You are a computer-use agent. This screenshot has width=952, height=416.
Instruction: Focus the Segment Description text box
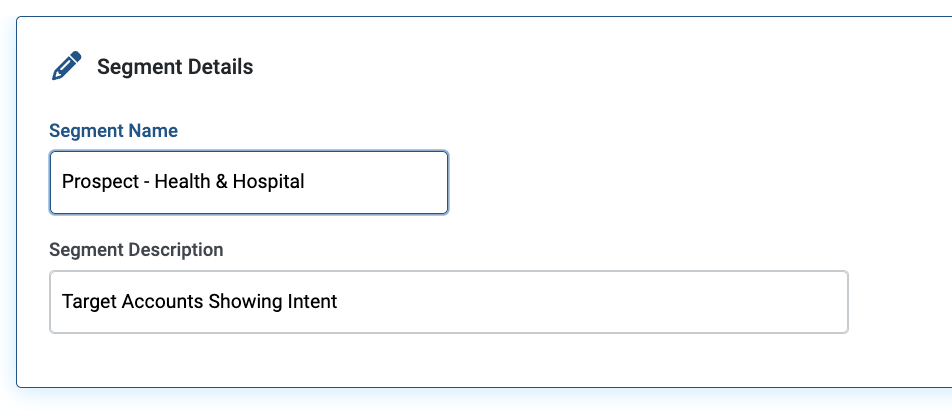(x=449, y=302)
